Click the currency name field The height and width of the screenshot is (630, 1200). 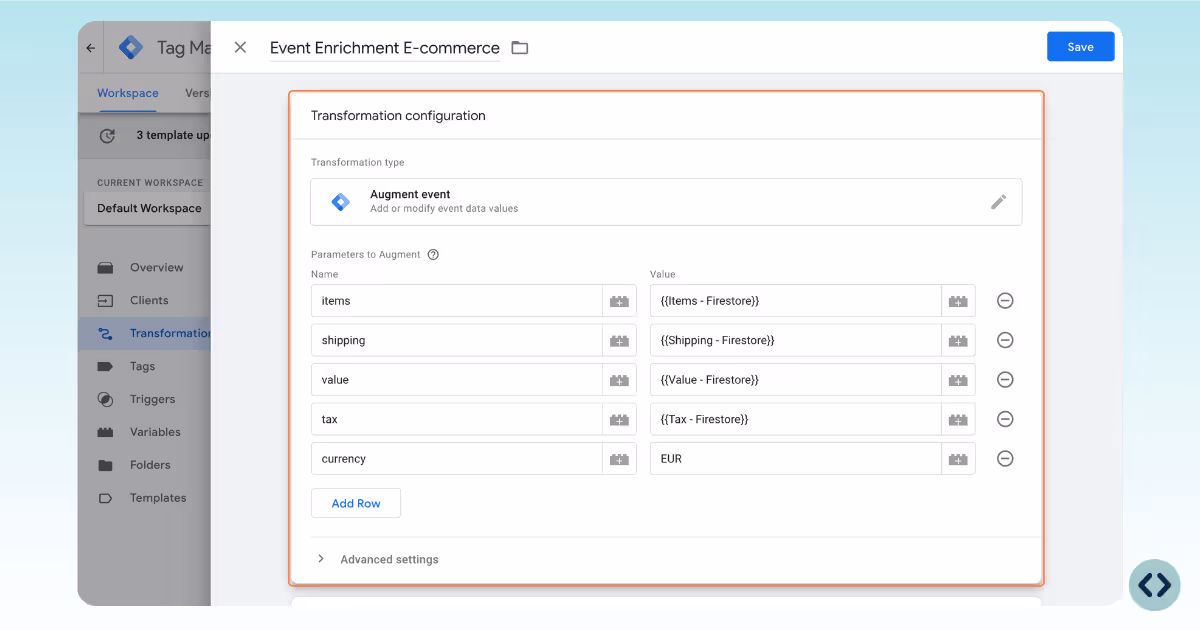point(457,459)
